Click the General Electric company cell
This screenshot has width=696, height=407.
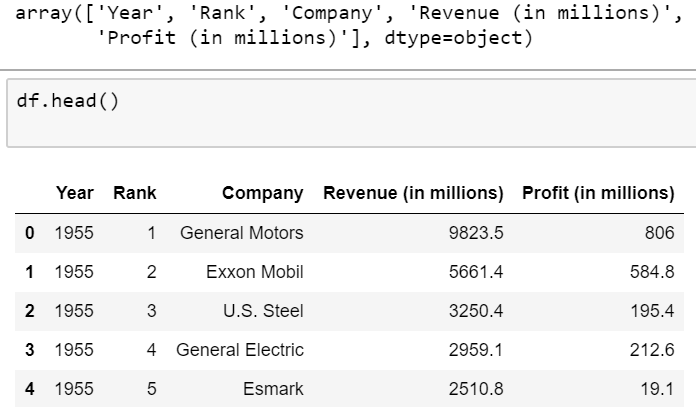(240, 350)
